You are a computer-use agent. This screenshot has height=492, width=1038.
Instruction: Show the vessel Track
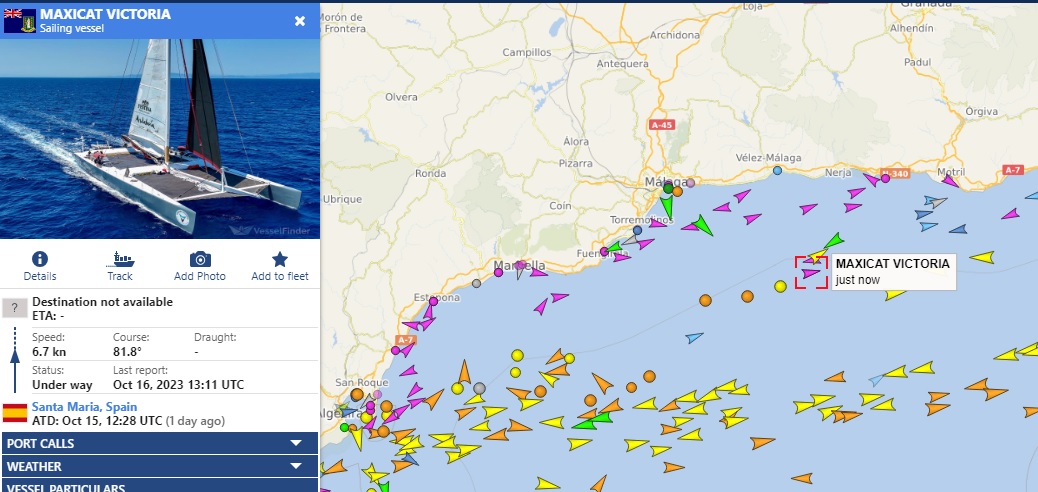[x=120, y=259]
